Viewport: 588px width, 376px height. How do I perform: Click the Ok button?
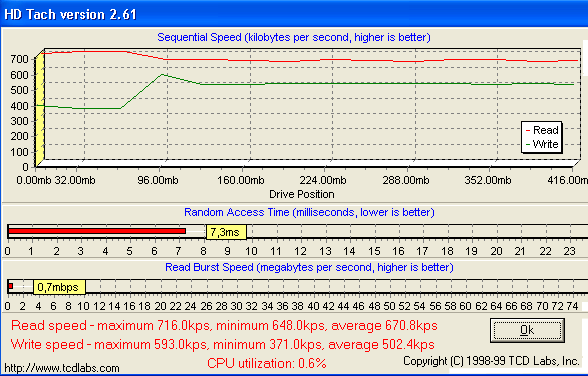527,330
